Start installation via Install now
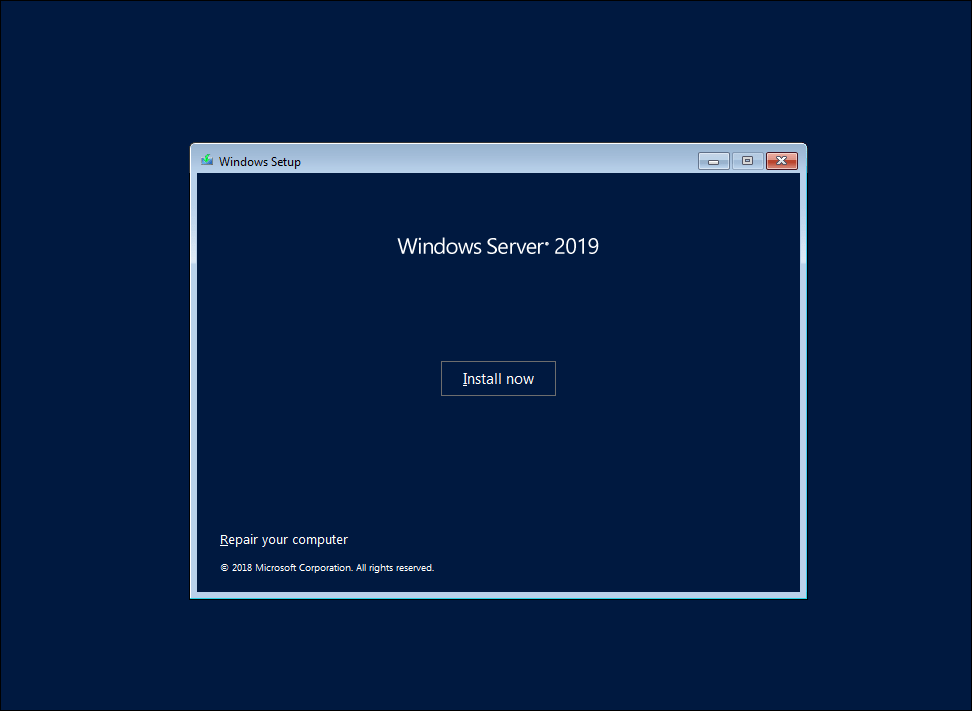This screenshot has width=972, height=711. tap(498, 378)
